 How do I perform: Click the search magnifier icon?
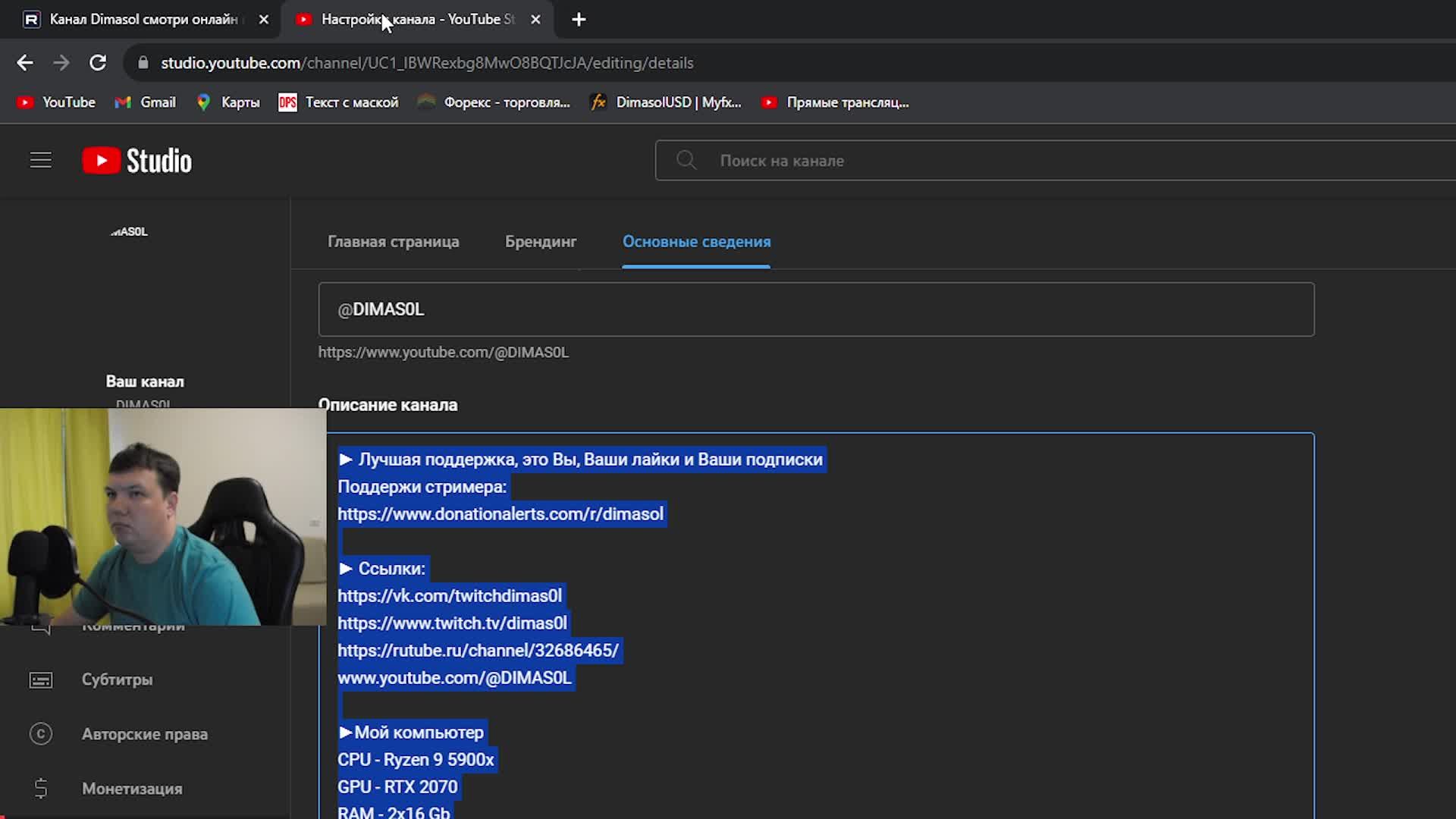point(686,160)
